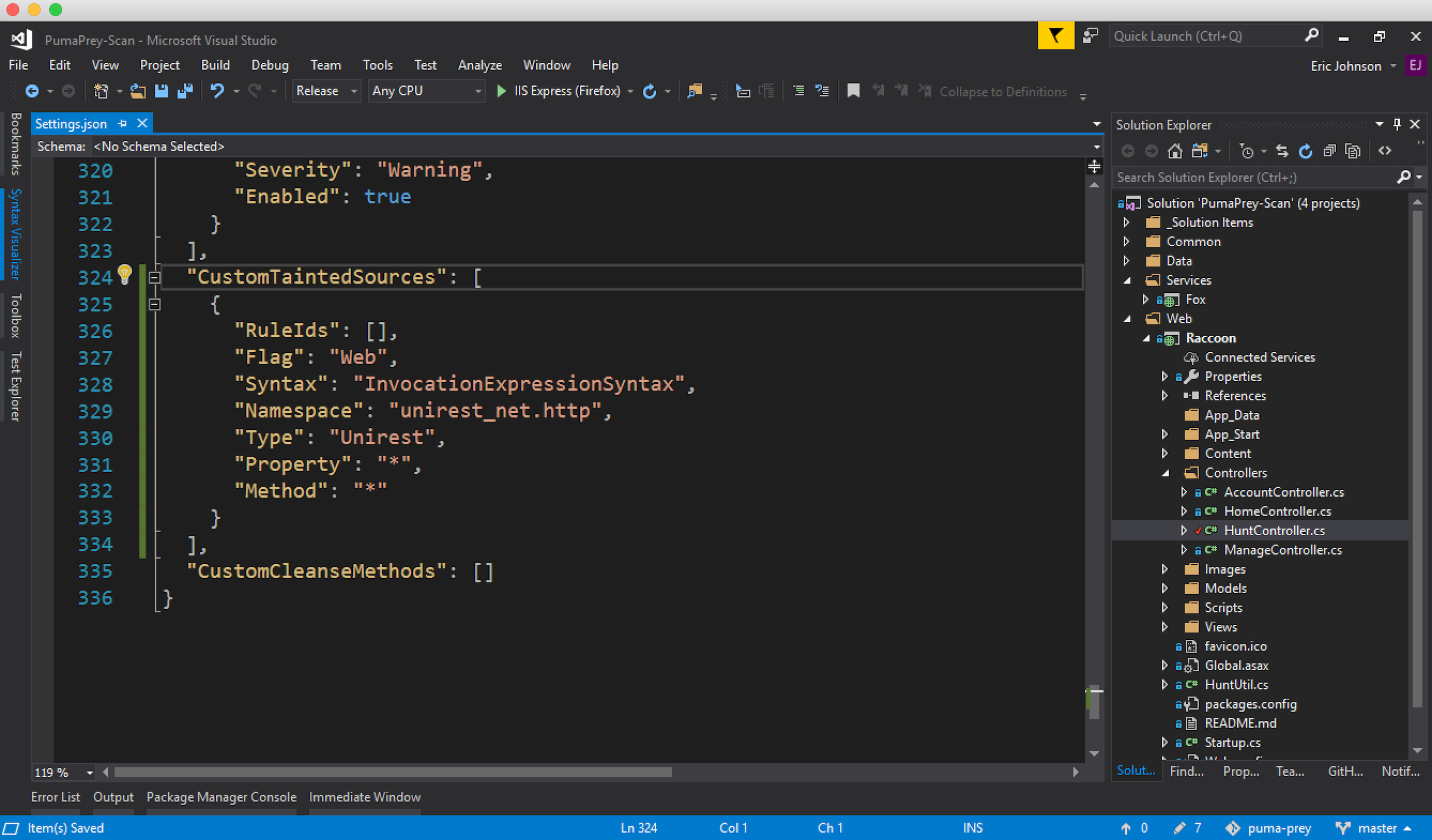This screenshot has width=1432, height=840.
Task: Toggle Show All Files in Solution Explorer
Action: [1353, 150]
